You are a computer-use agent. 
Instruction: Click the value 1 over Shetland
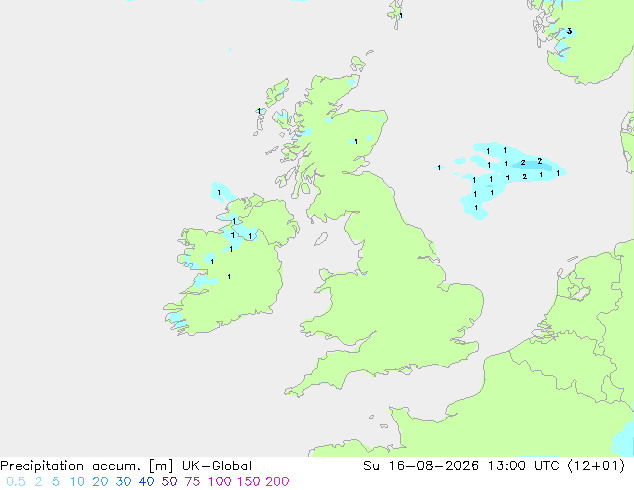[x=401, y=16]
